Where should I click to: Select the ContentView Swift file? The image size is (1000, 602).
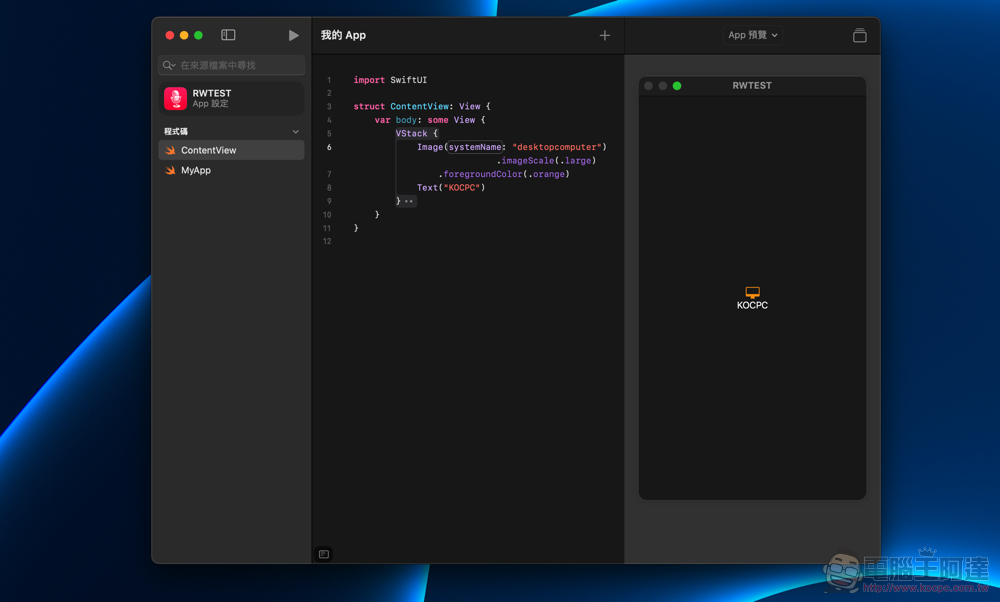point(208,150)
